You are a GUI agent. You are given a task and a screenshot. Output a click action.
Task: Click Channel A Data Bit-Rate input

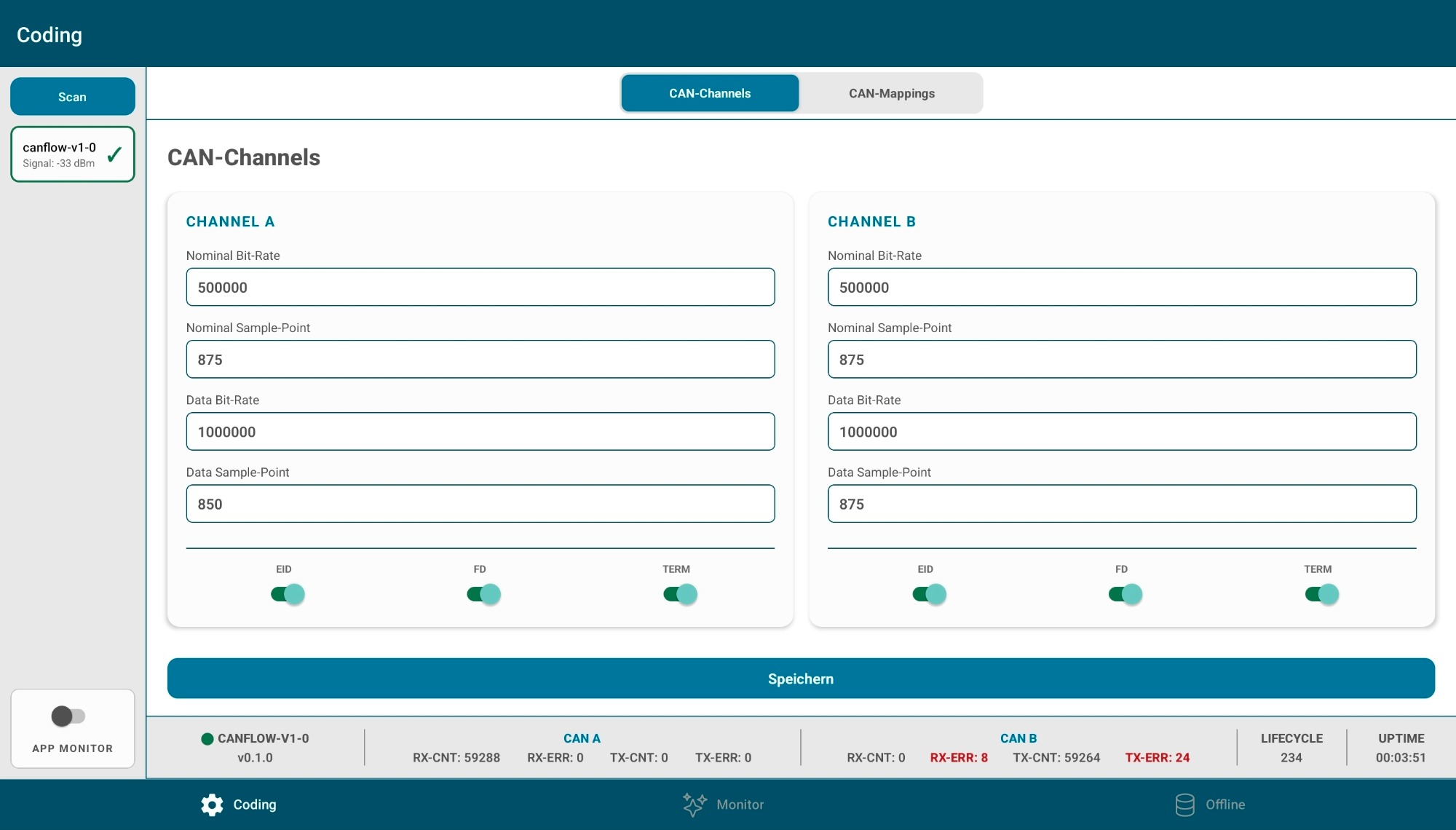coord(480,432)
